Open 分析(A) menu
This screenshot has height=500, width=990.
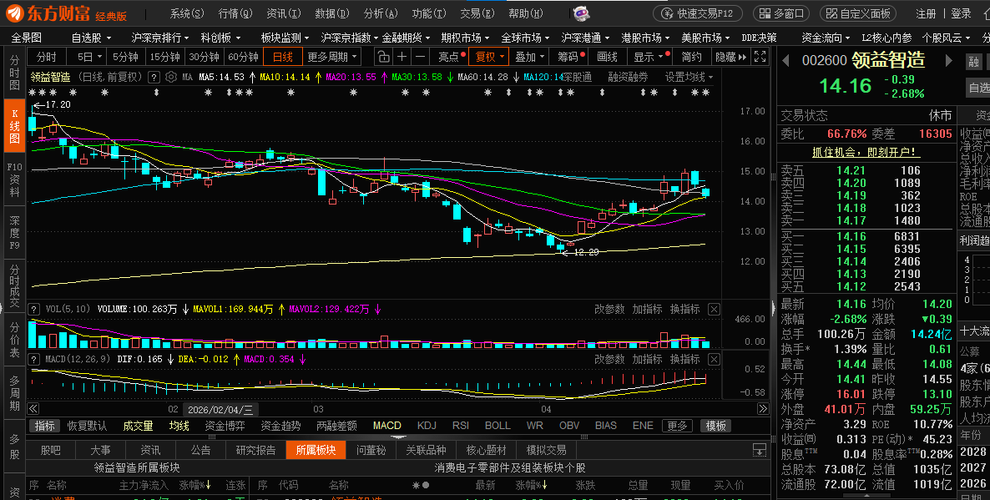(x=381, y=13)
